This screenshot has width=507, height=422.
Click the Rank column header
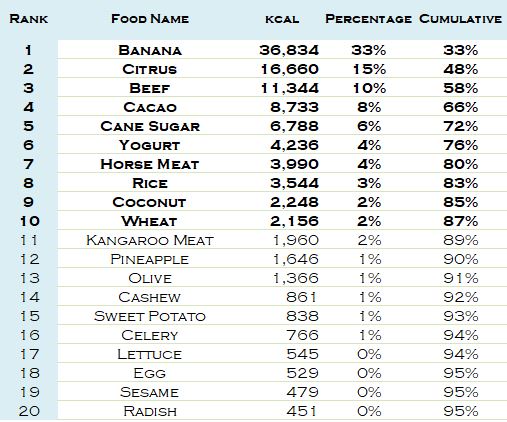[x=29, y=19]
